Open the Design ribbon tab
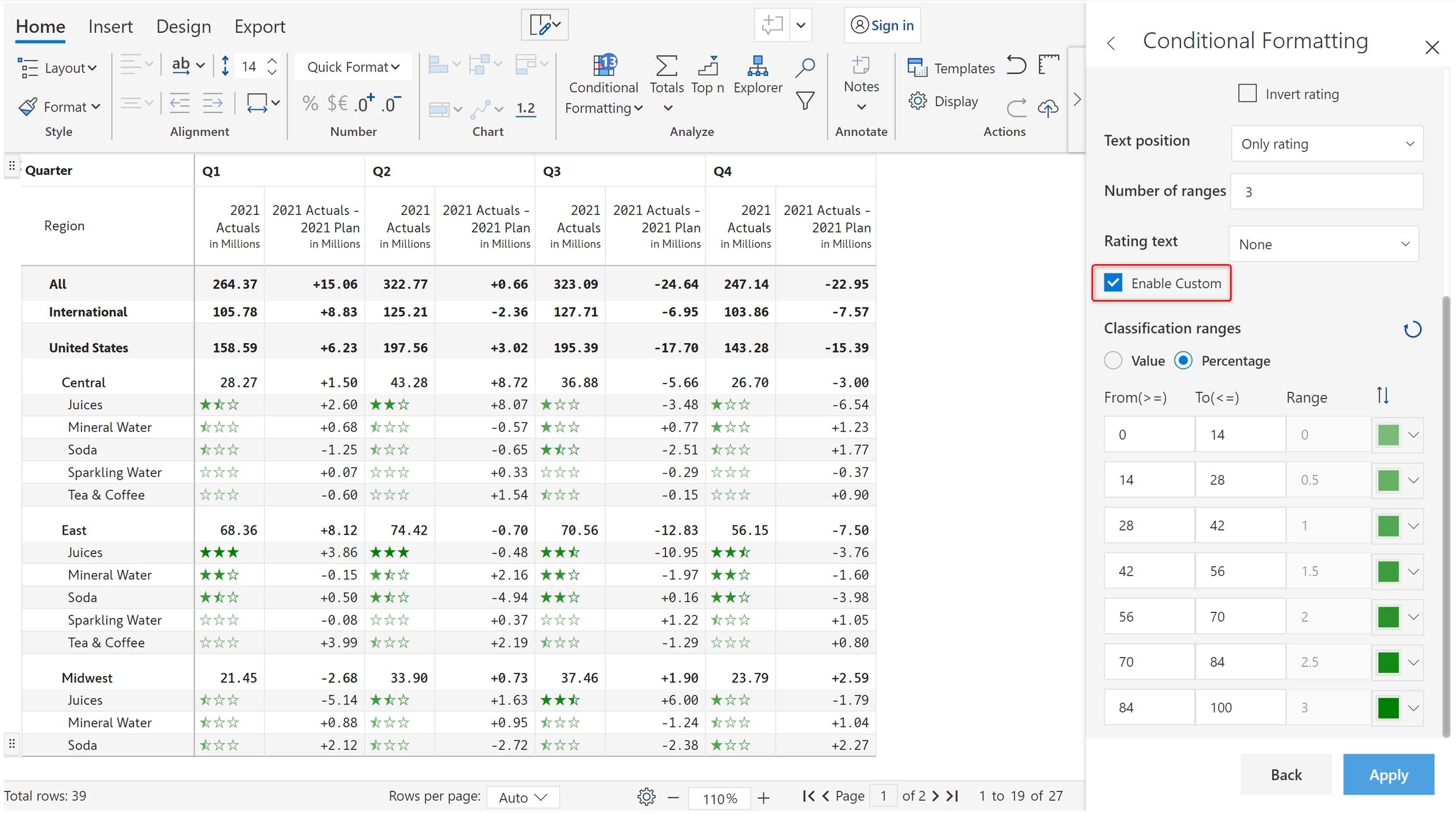 click(183, 27)
